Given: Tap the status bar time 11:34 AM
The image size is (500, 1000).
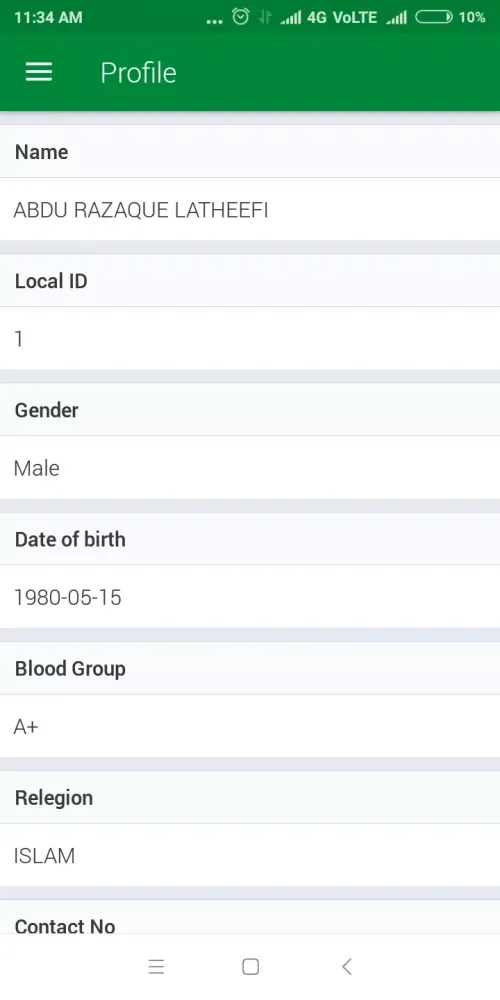Looking at the screenshot, I should [x=48, y=17].
